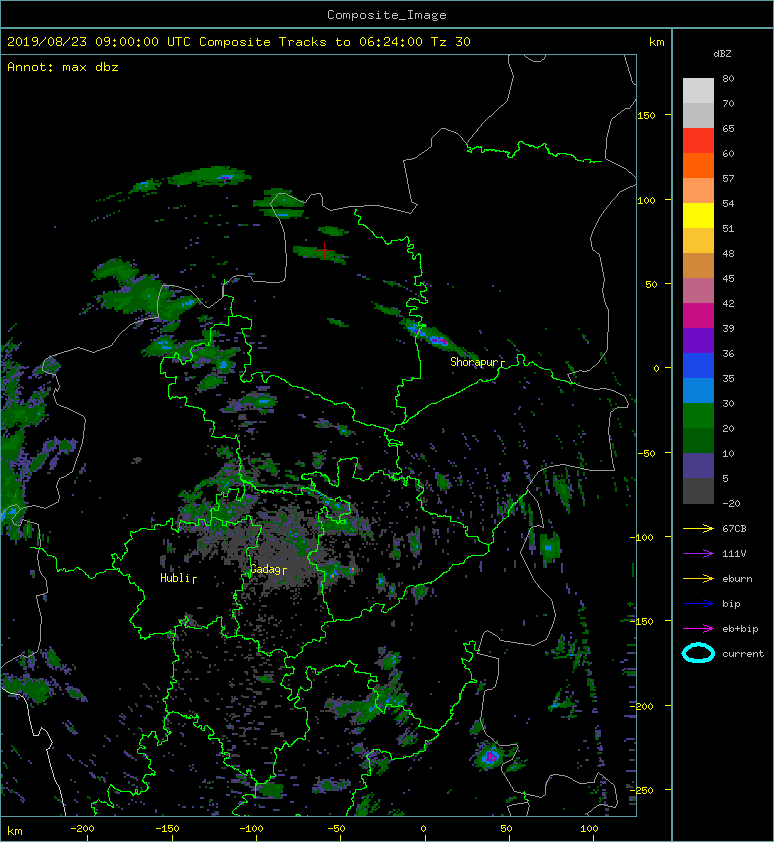The image size is (774, 842).
Task: Click the strong magenta echo cell near Shorapur
Action: pos(439,340)
